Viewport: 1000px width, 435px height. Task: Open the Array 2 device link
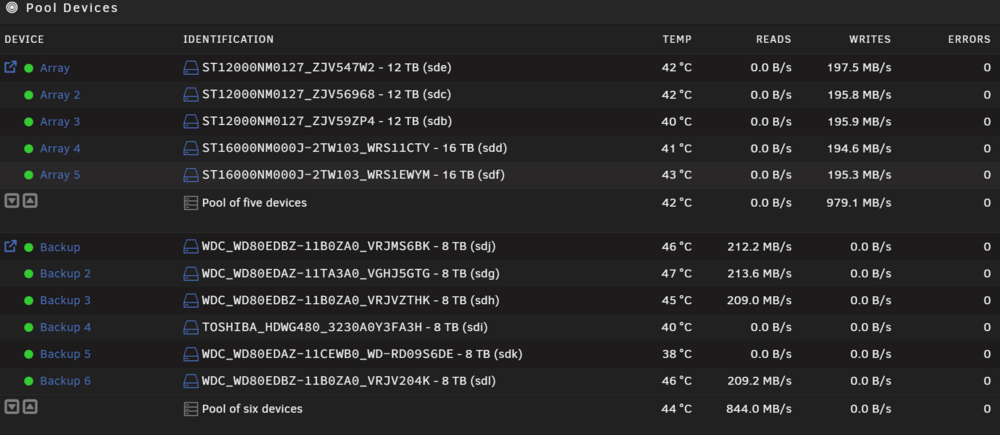(x=60, y=94)
